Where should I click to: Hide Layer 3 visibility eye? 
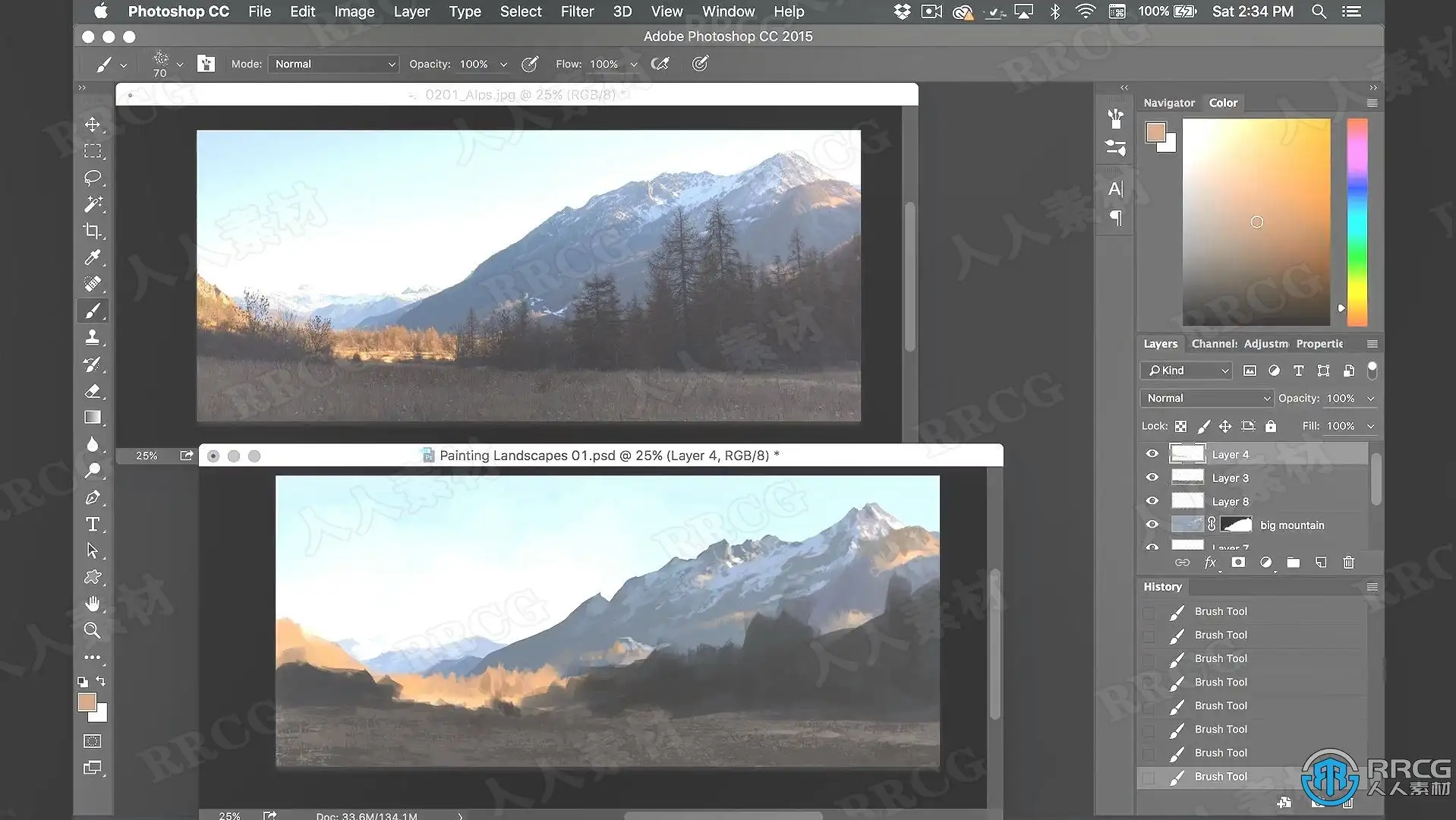pos(1152,478)
